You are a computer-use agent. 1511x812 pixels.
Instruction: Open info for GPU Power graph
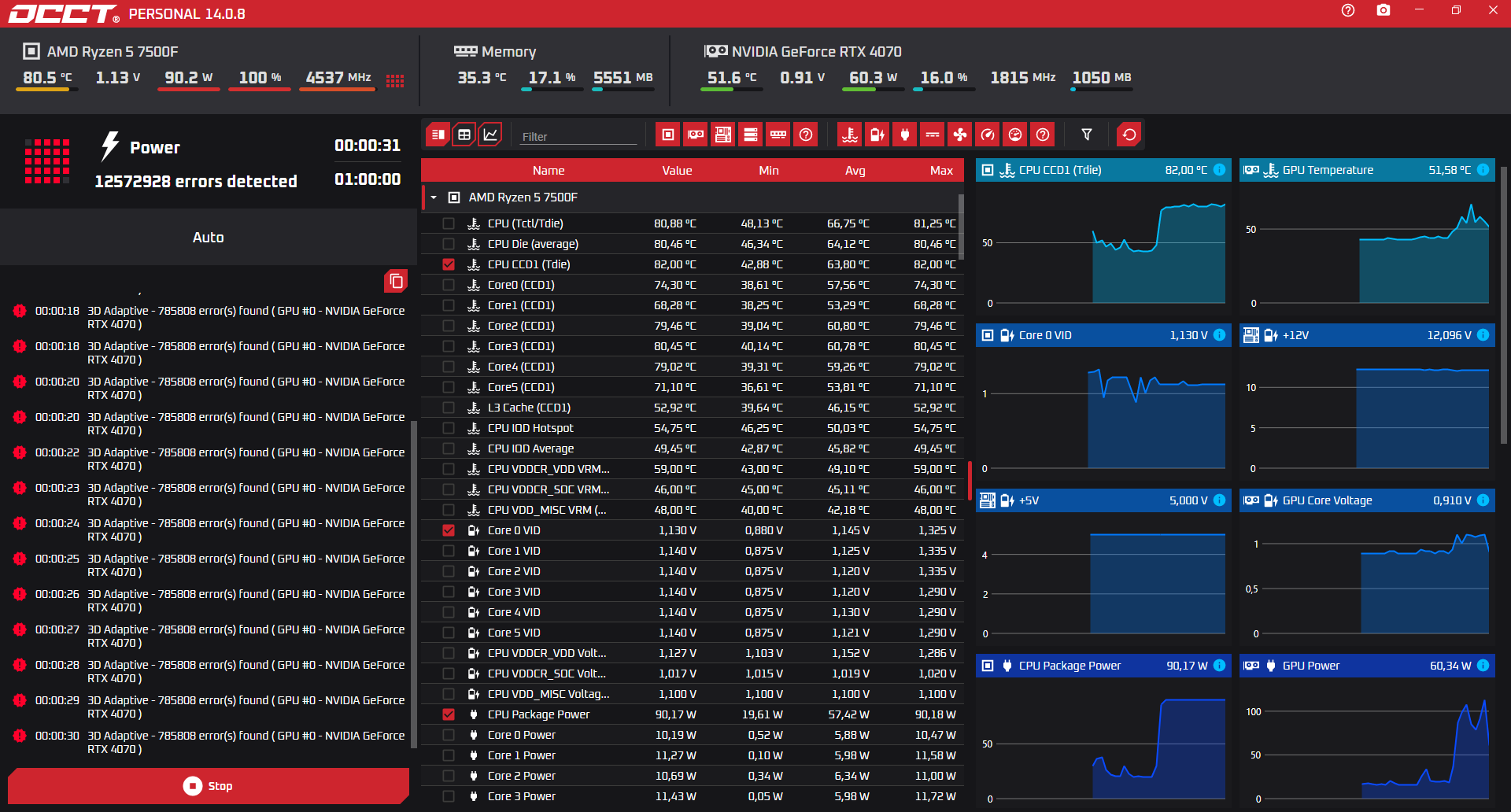pyautogui.click(x=1483, y=666)
